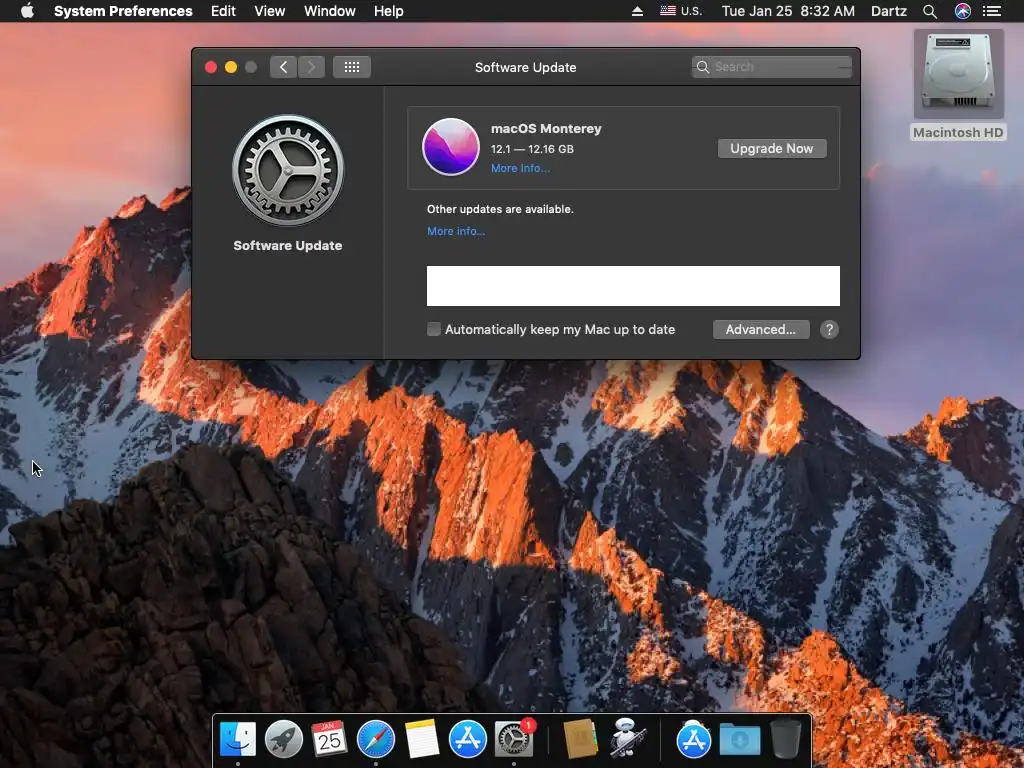Click Other updates are available text

coord(500,209)
